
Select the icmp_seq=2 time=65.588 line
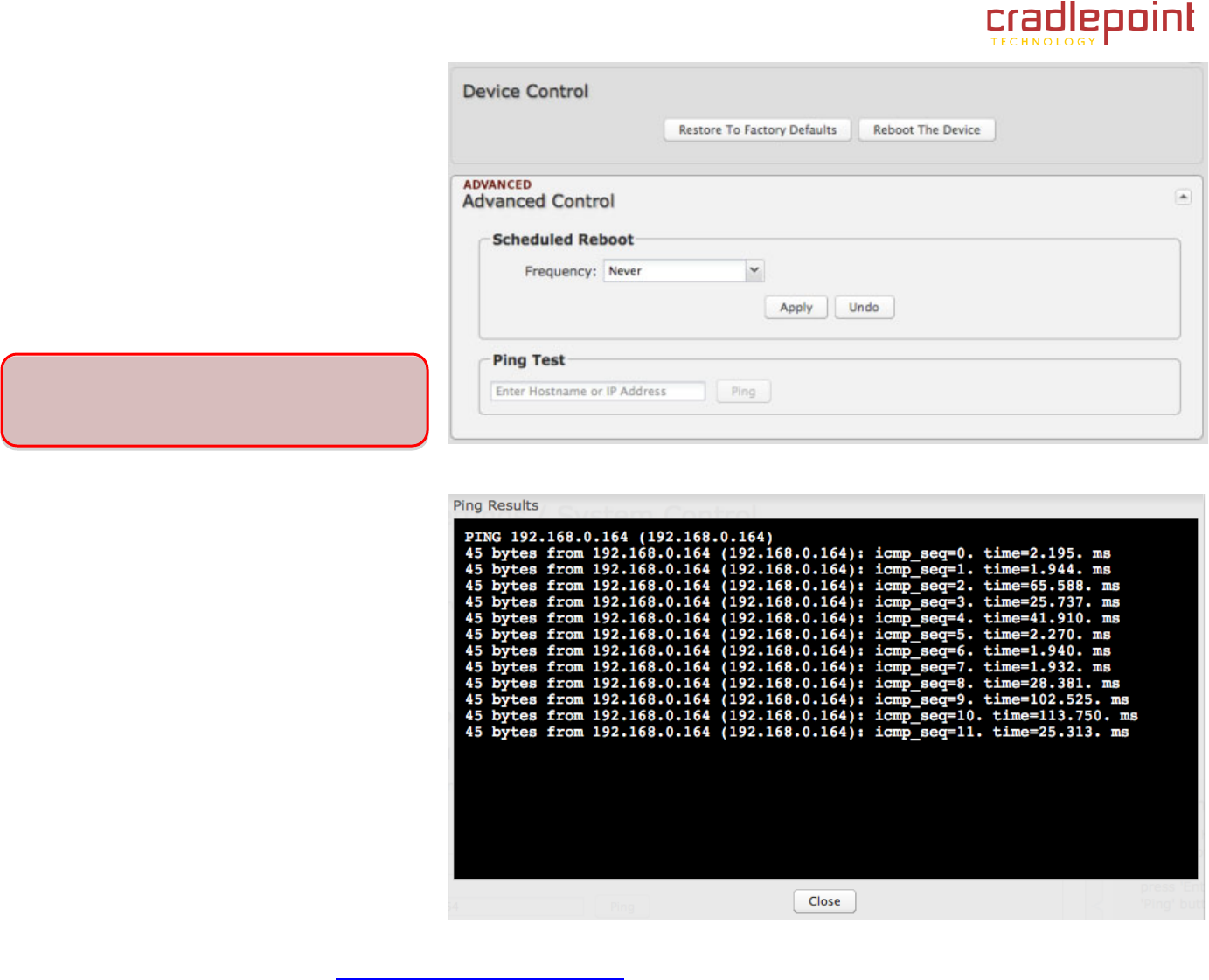[792, 586]
